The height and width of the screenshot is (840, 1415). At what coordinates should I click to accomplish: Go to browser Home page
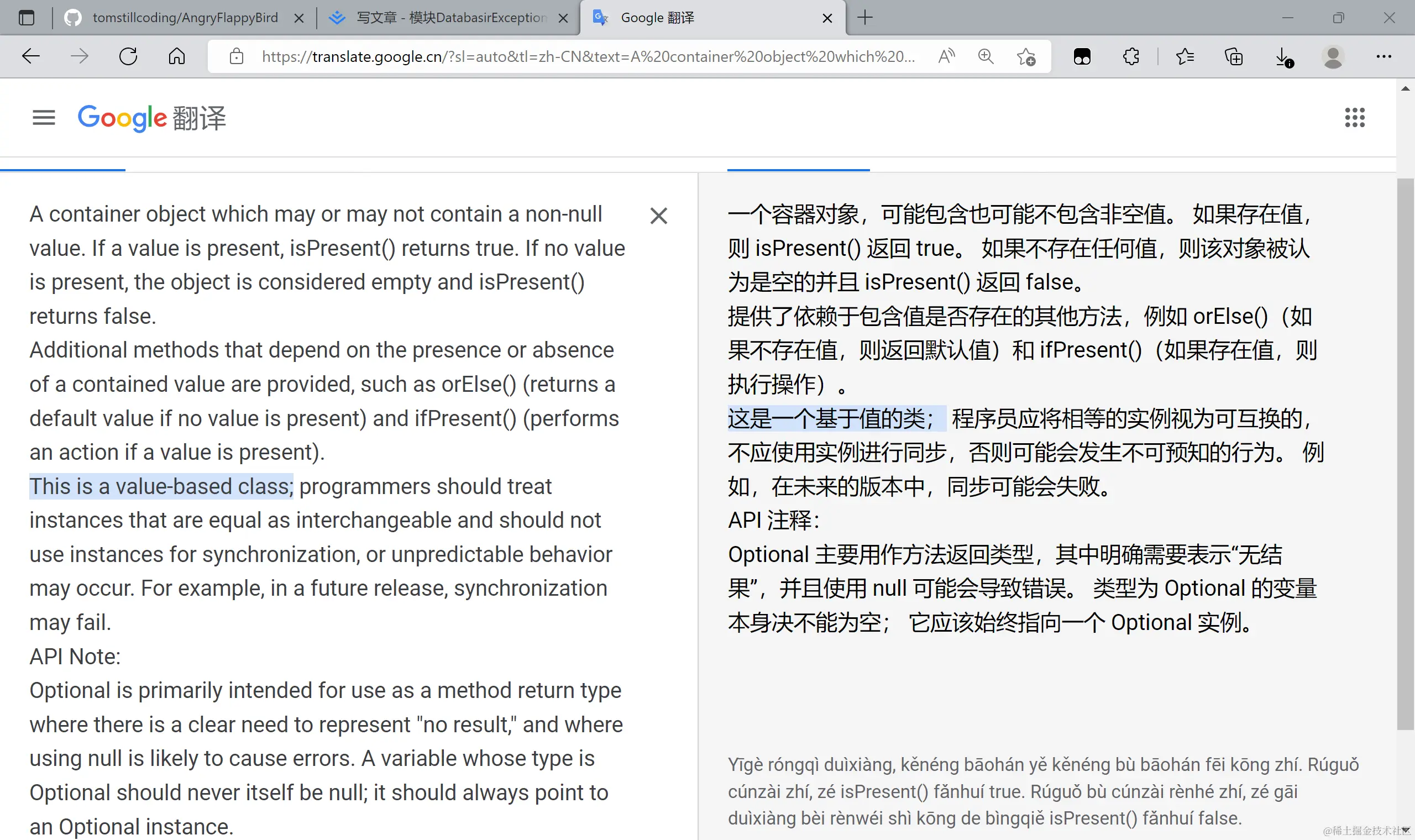176,56
